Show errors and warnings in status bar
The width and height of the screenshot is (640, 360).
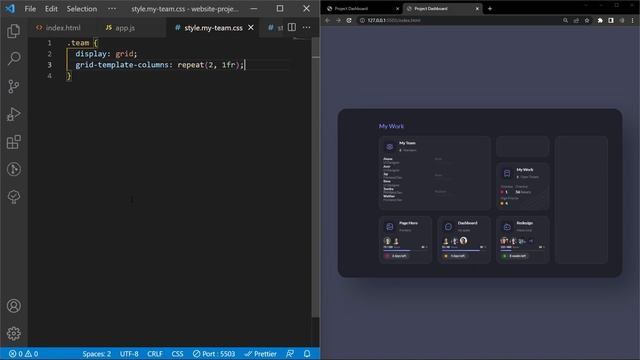pos(24,353)
